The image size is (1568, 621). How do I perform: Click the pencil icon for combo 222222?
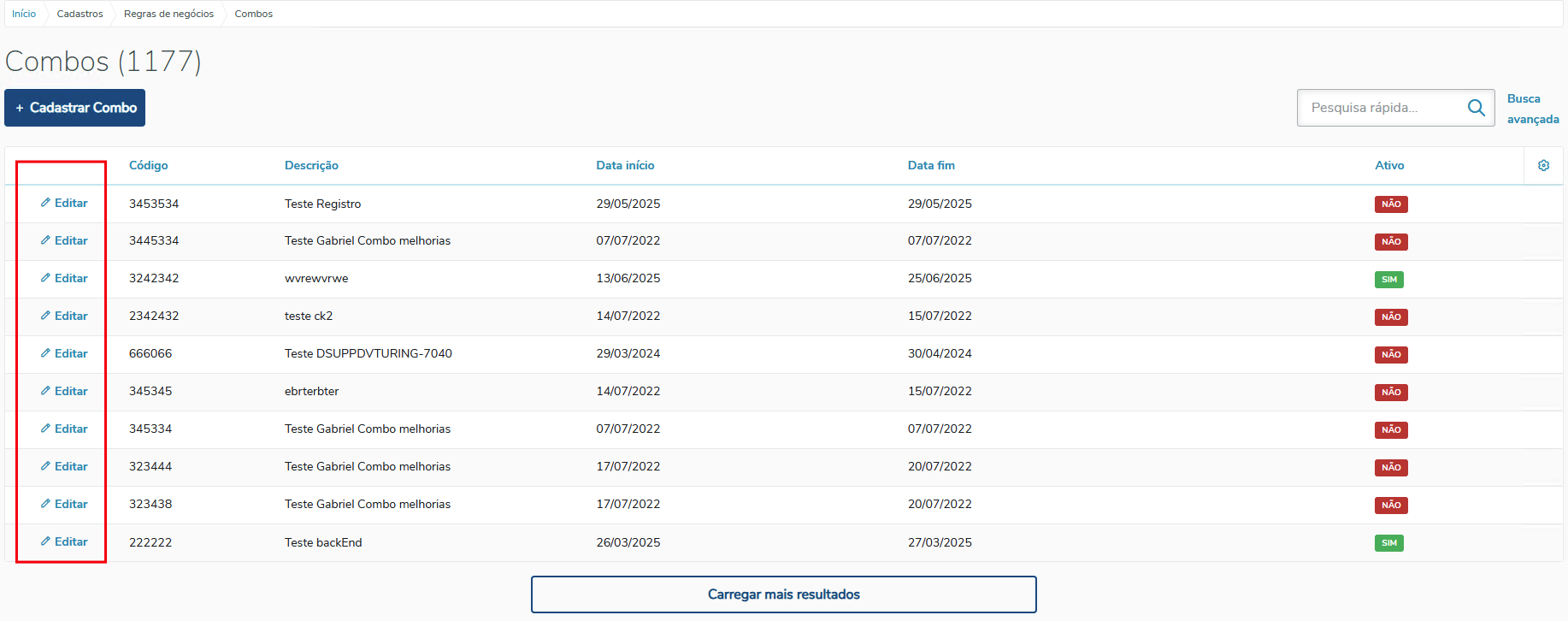click(45, 541)
